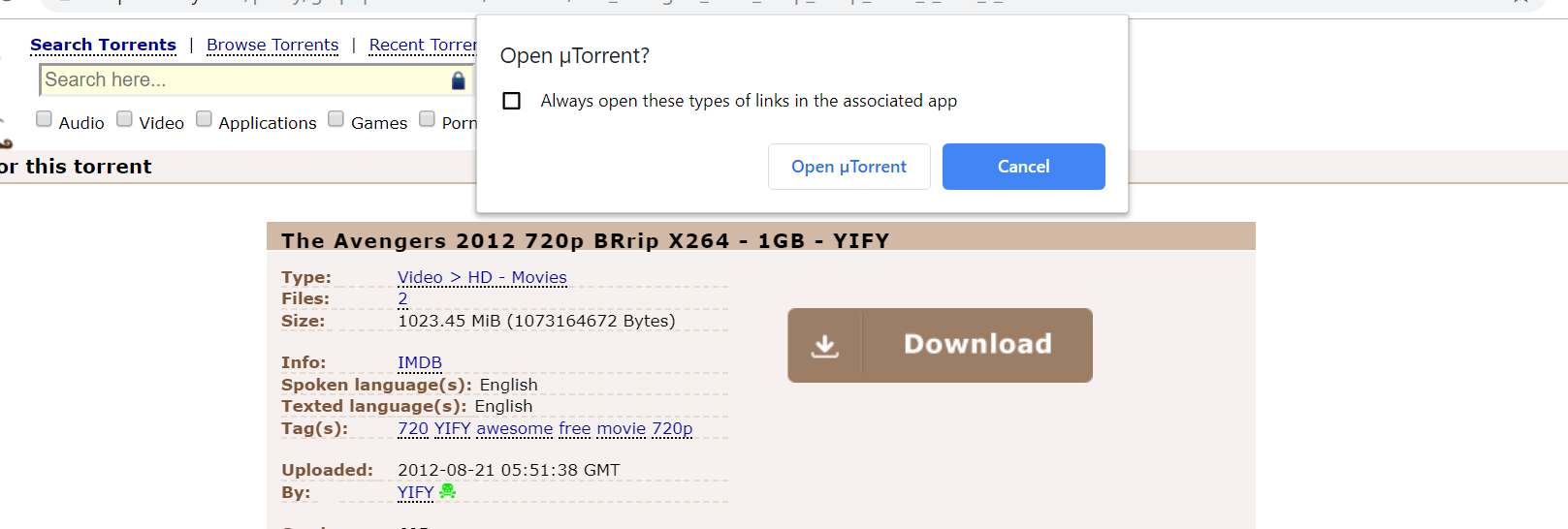1568x529 pixels.
Task: Enable always open these link types checkbox
Action: pos(512,101)
